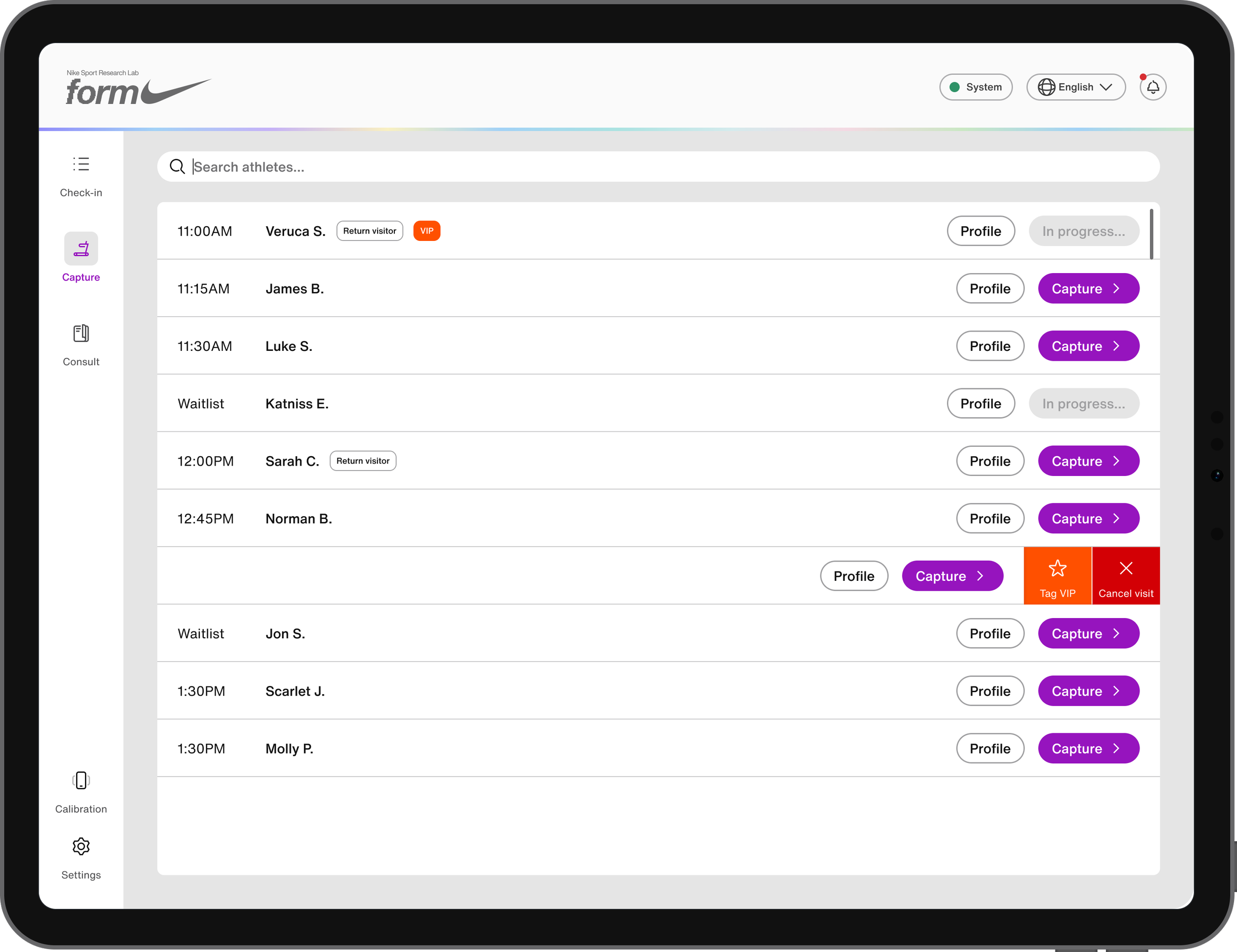
Task: Select athlete name Luke S.
Action: (289, 346)
